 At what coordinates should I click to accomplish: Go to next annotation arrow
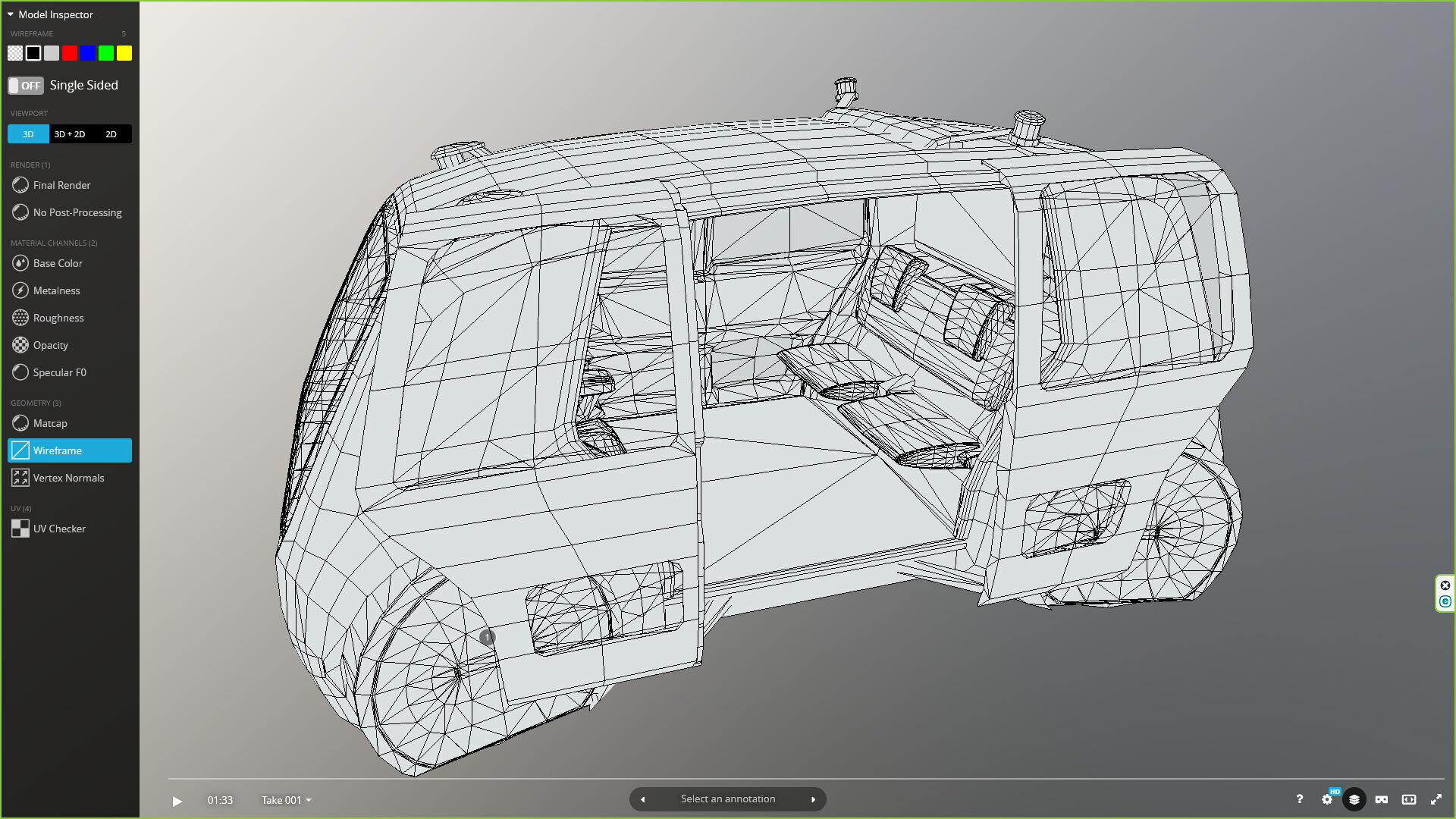pos(813,799)
